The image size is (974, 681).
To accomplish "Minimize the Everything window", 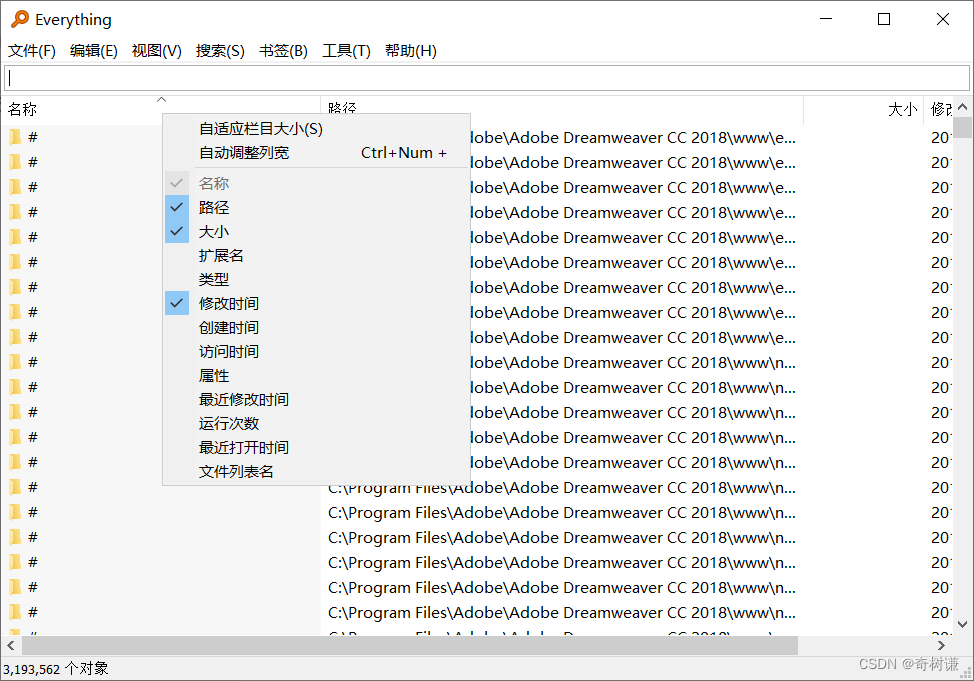I will [826, 19].
